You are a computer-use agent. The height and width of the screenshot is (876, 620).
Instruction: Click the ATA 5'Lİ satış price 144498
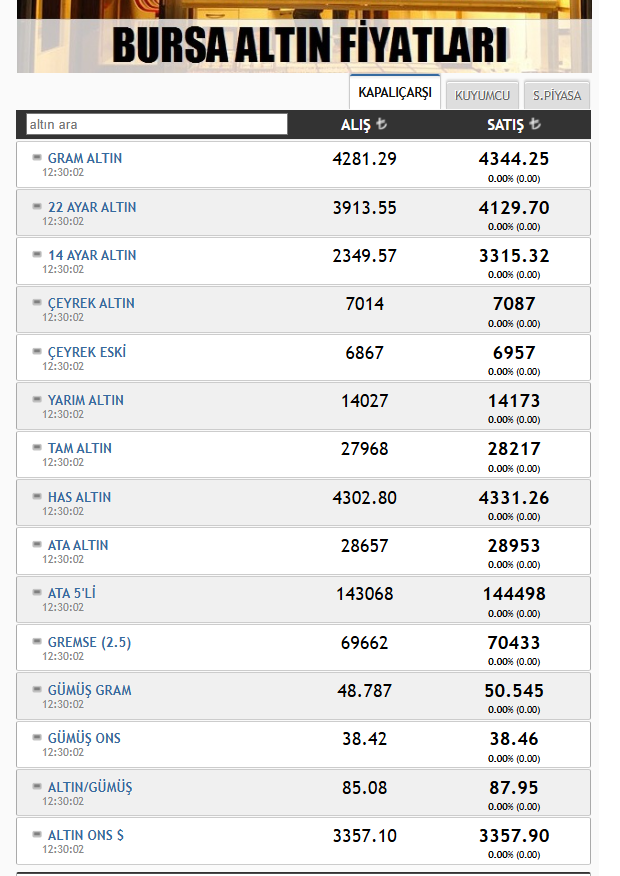[x=514, y=594]
